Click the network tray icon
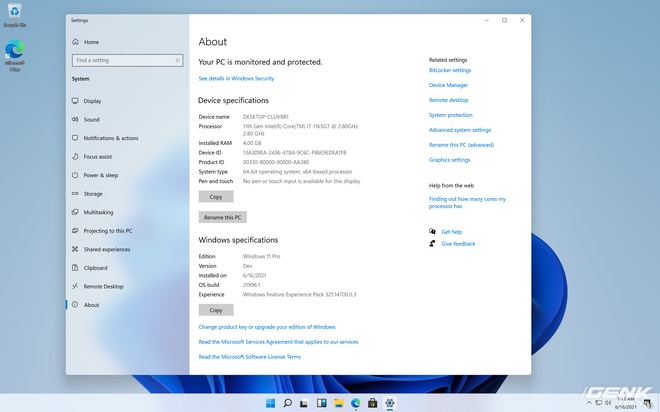 [x=598, y=403]
